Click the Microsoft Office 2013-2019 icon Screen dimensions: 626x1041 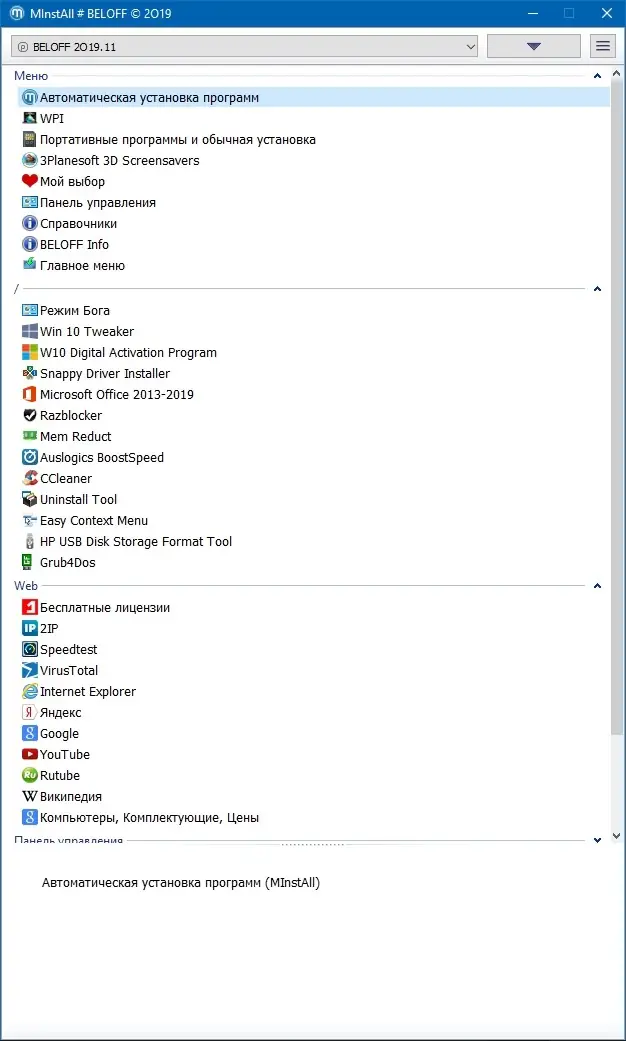coord(29,394)
